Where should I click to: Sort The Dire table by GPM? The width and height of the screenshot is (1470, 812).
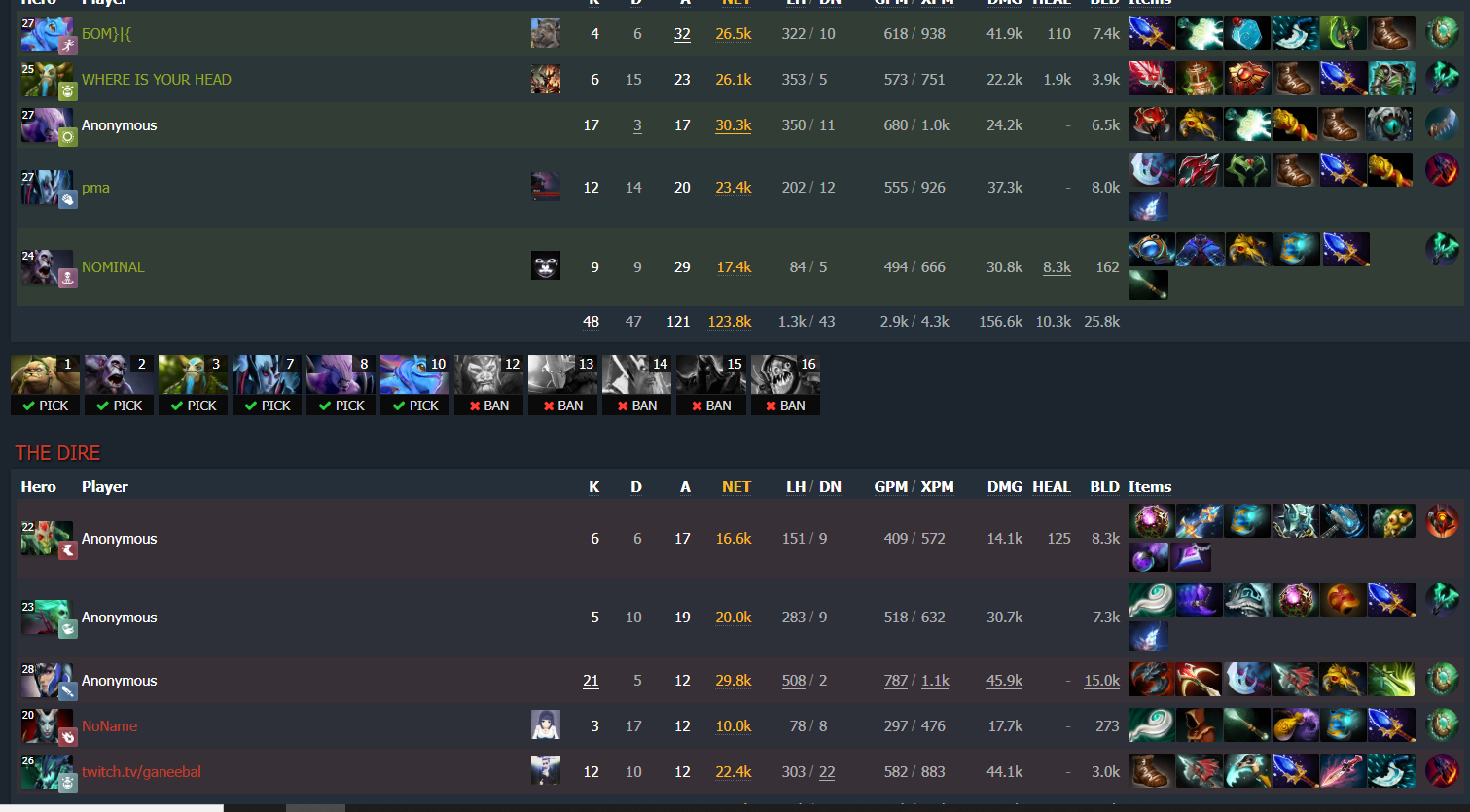click(890, 487)
